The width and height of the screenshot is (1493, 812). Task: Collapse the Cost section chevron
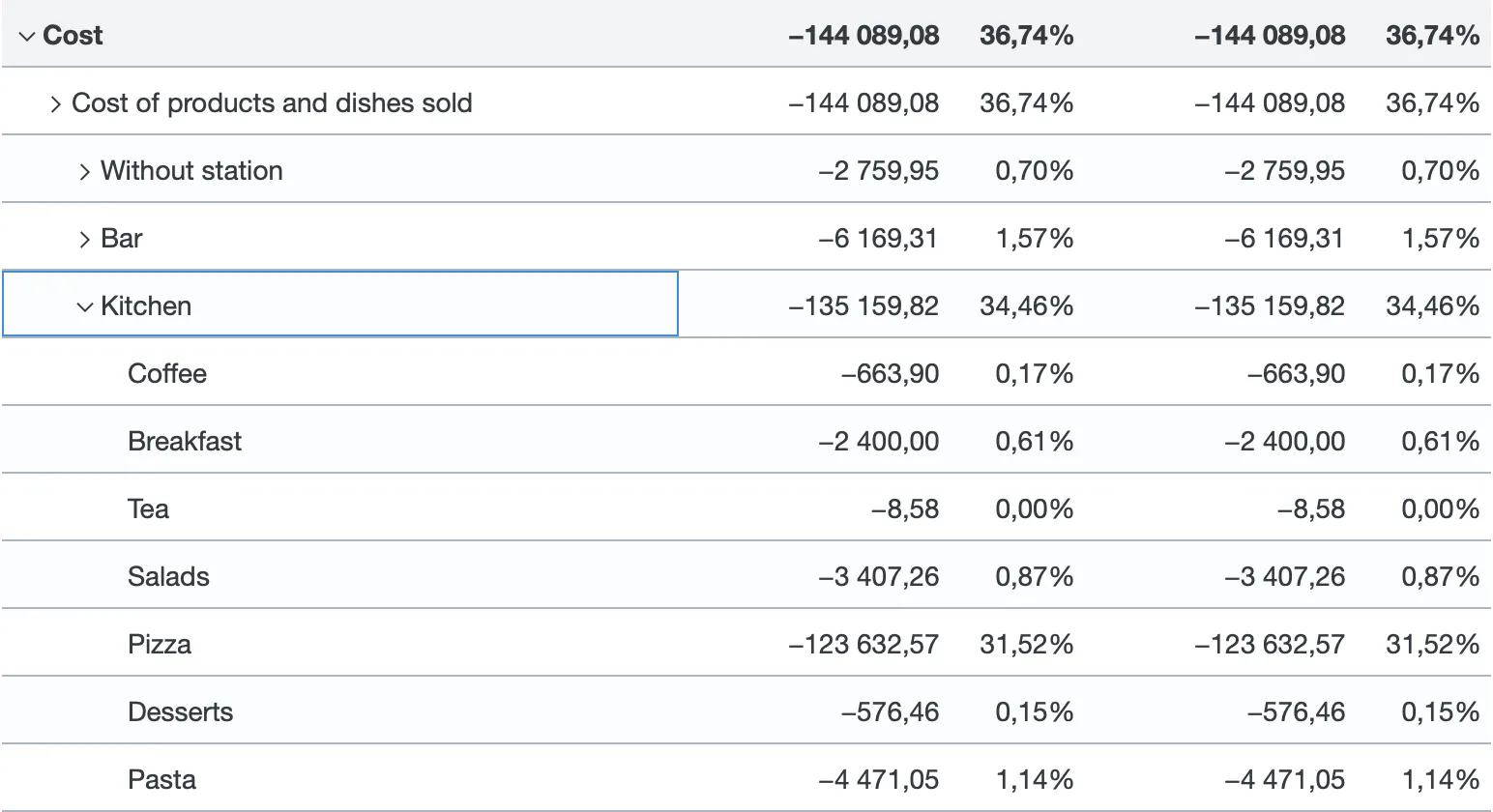[x=27, y=36]
